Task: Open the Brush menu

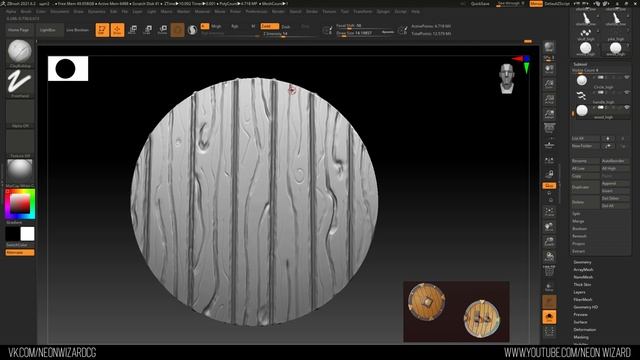Action: pos(26,11)
